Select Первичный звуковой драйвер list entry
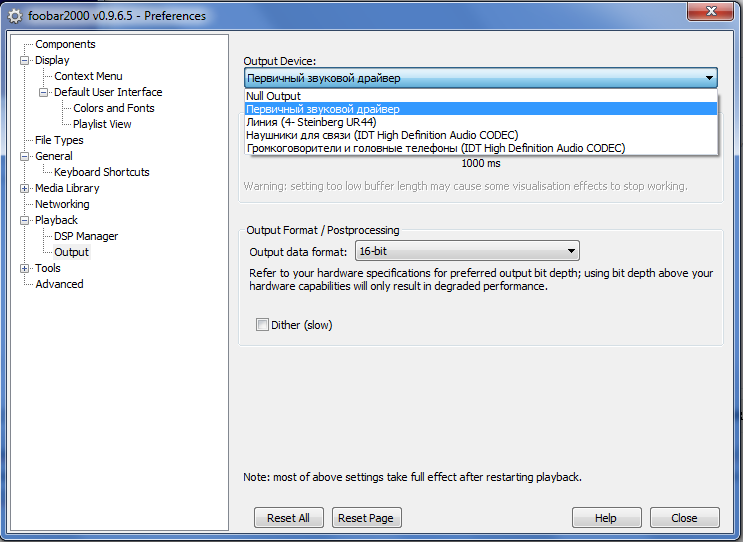Viewport: 743px width, 542px height. pos(481,109)
